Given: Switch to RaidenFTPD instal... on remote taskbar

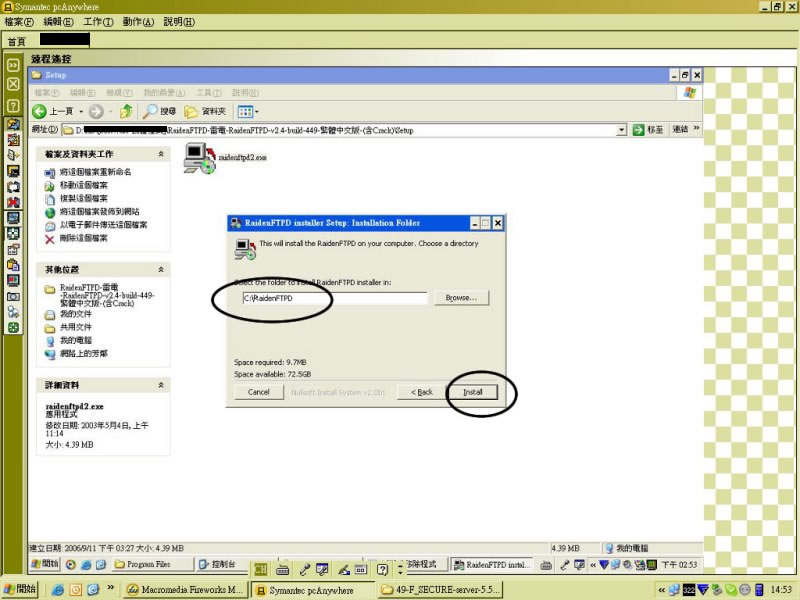Looking at the screenshot, I should click(x=492, y=565).
